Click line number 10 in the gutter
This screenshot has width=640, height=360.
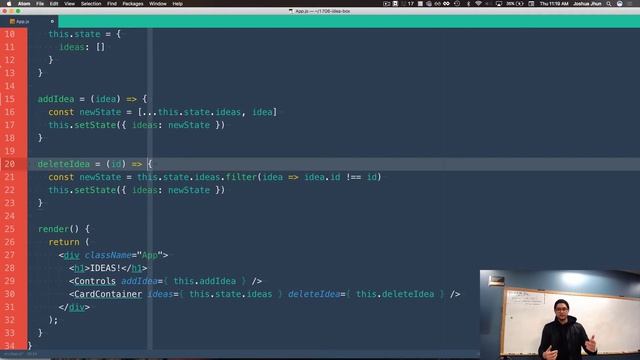pyautogui.click(x=10, y=34)
